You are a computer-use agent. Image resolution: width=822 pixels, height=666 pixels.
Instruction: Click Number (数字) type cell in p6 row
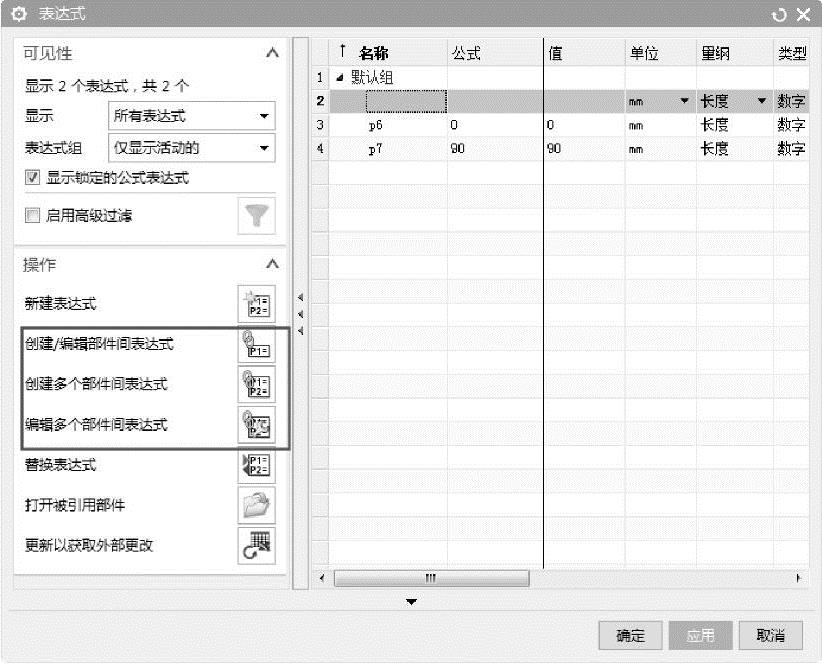tap(791, 125)
